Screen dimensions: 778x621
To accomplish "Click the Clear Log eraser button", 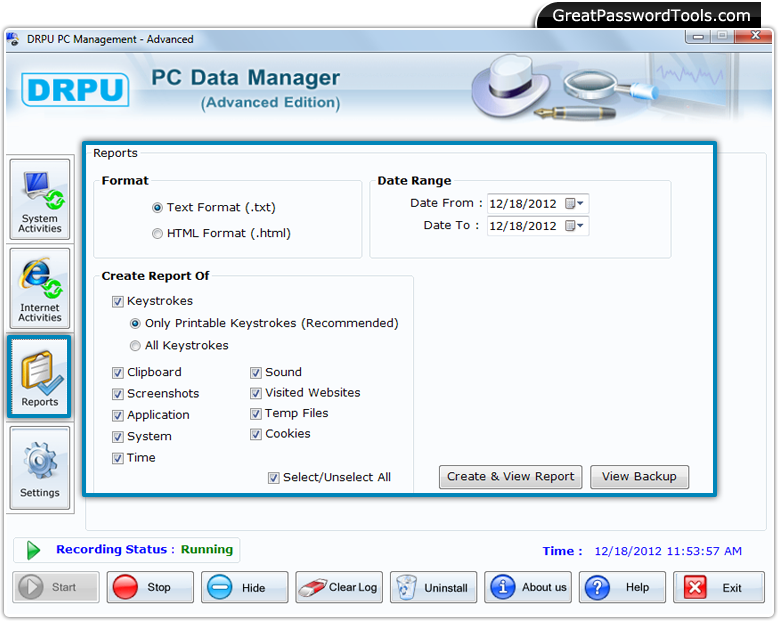I will (x=339, y=587).
